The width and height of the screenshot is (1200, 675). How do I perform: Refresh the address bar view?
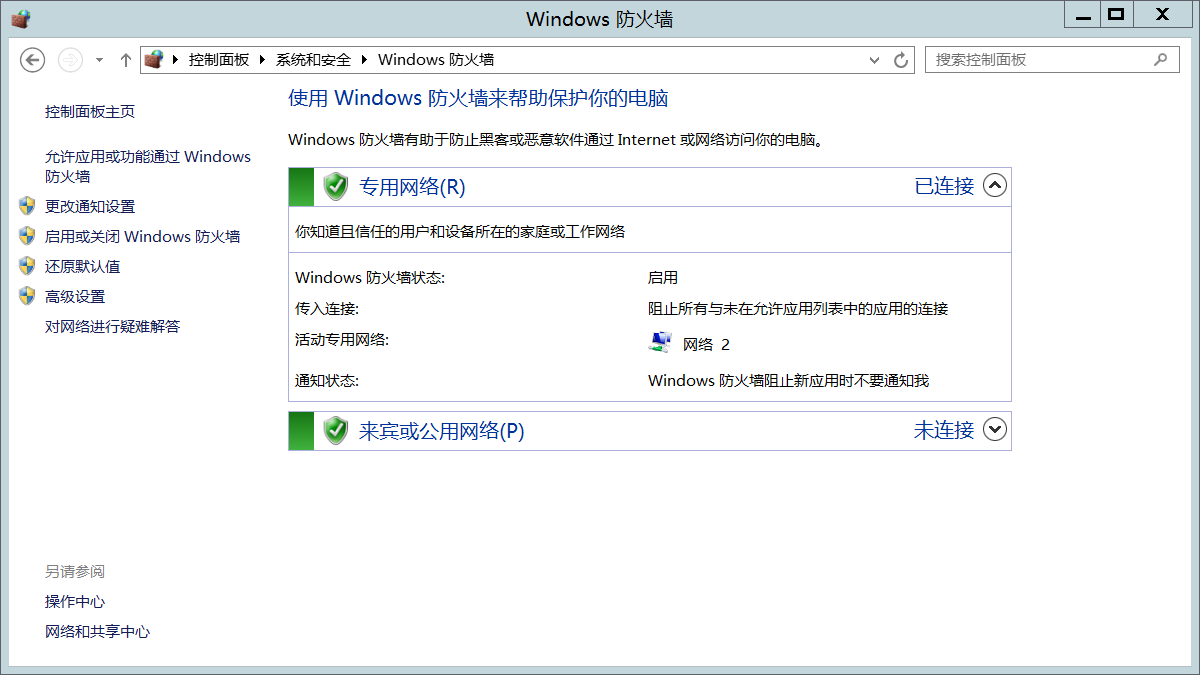pos(901,60)
